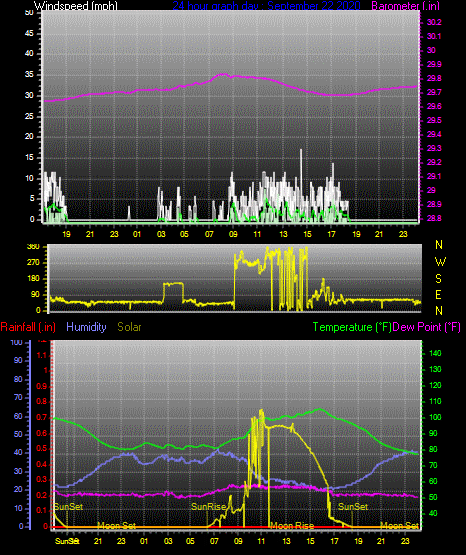Click the '270' wind direction scale value
This screenshot has height=555, width=466.
pyautogui.click(x=33, y=263)
